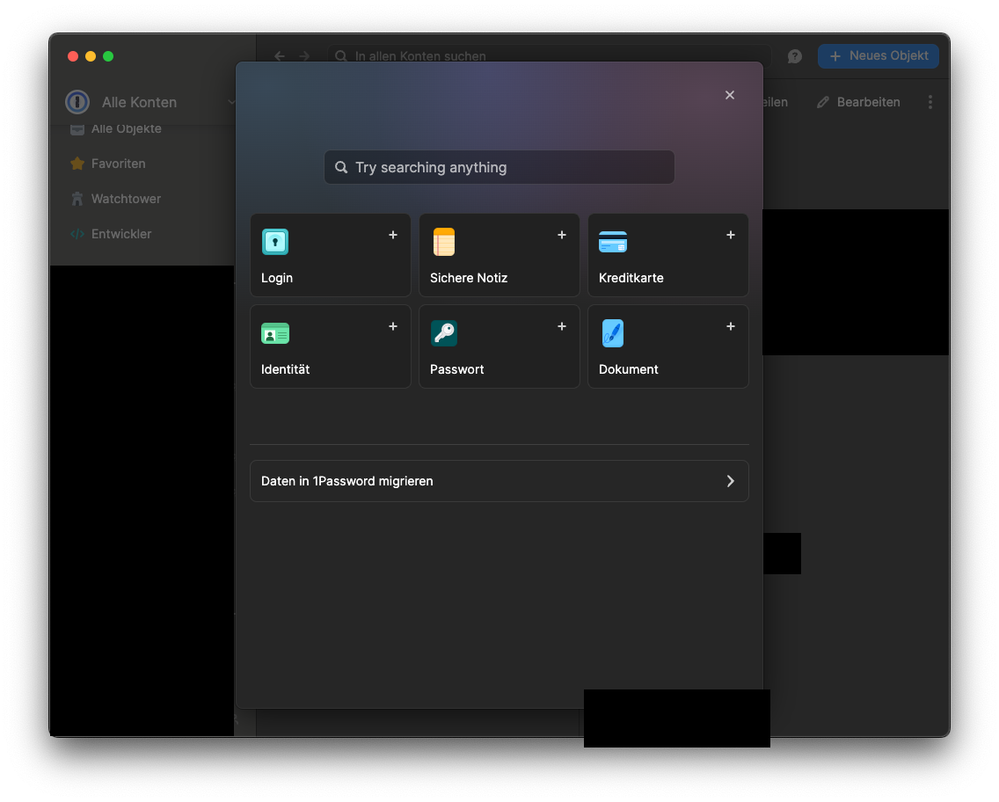Click the Bearbeiten pencil icon
The width and height of the screenshot is (999, 802).
click(823, 102)
